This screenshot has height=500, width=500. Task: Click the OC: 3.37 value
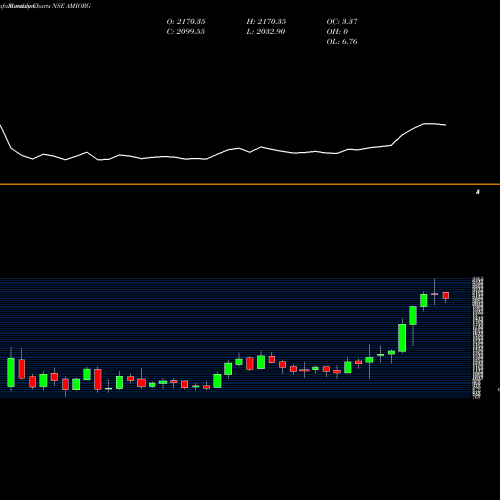[x=342, y=22]
